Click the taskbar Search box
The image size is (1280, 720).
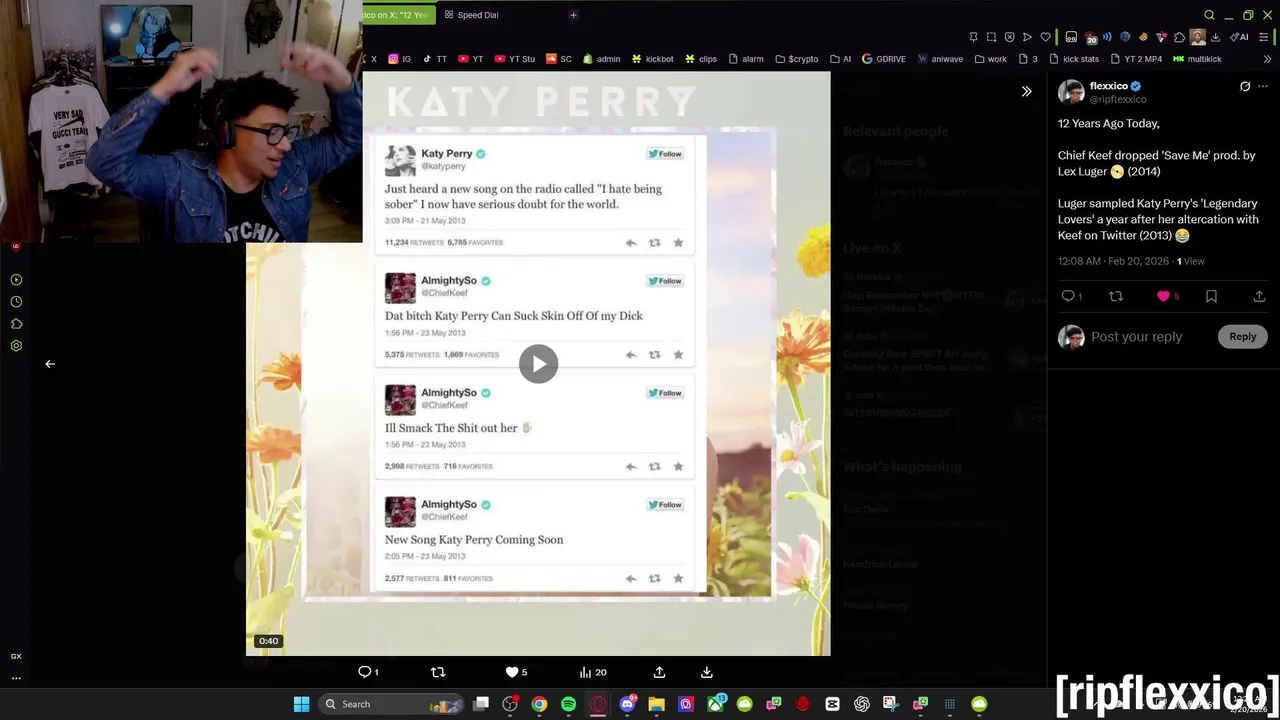[x=391, y=704]
